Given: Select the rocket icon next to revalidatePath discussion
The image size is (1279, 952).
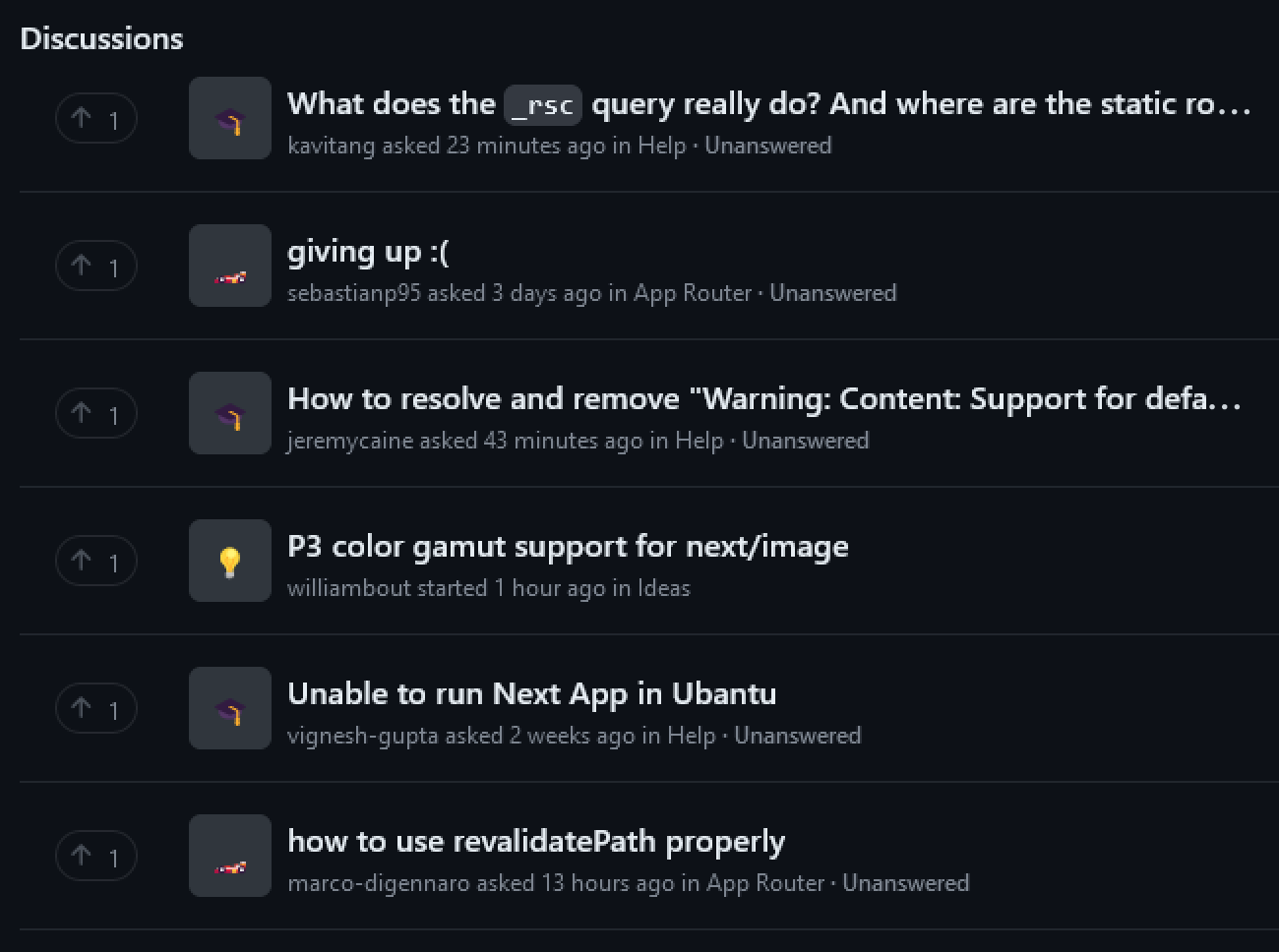Looking at the screenshot, I should point(229,856).
